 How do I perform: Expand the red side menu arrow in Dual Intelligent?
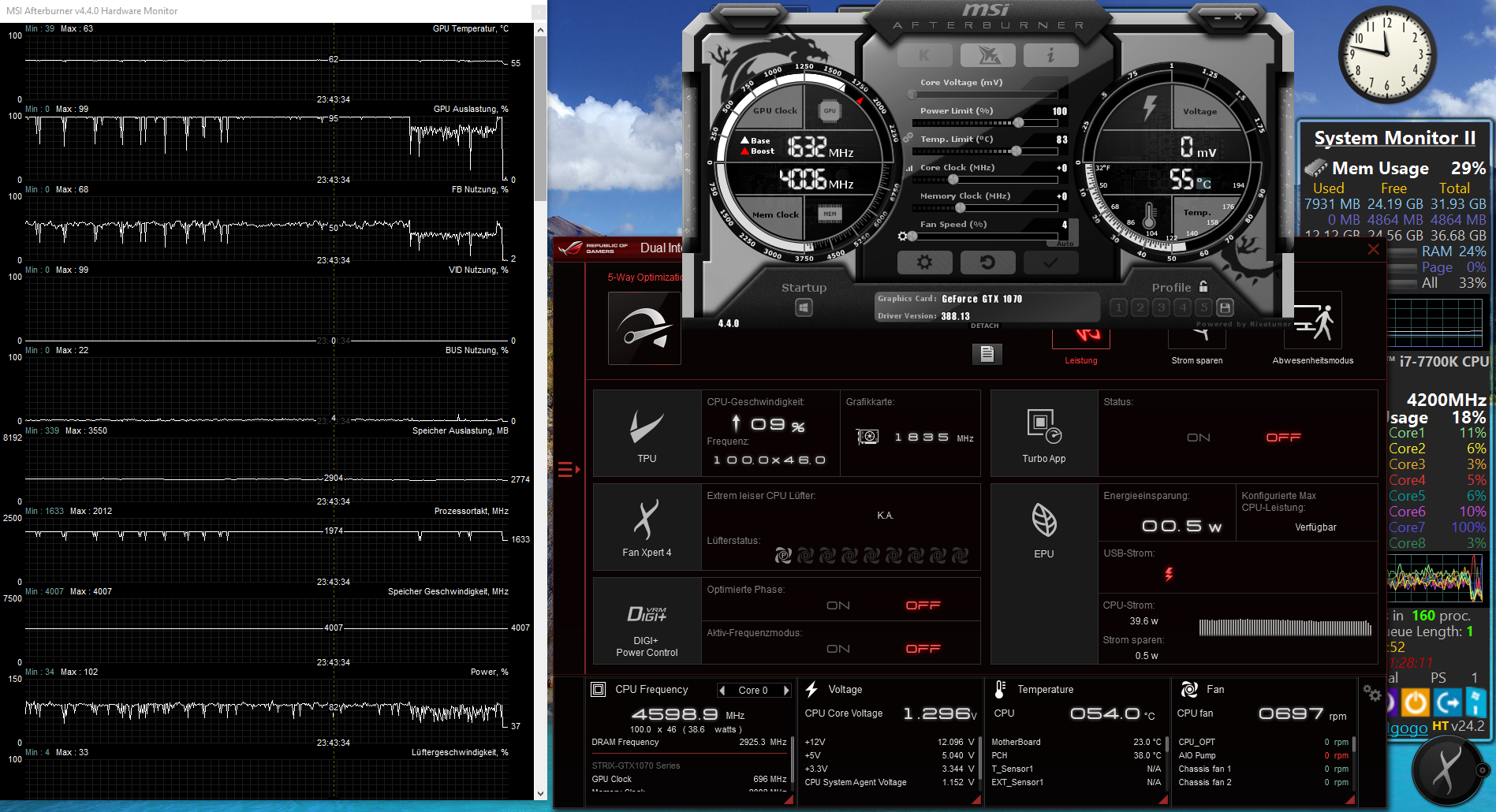pos(569,470)
